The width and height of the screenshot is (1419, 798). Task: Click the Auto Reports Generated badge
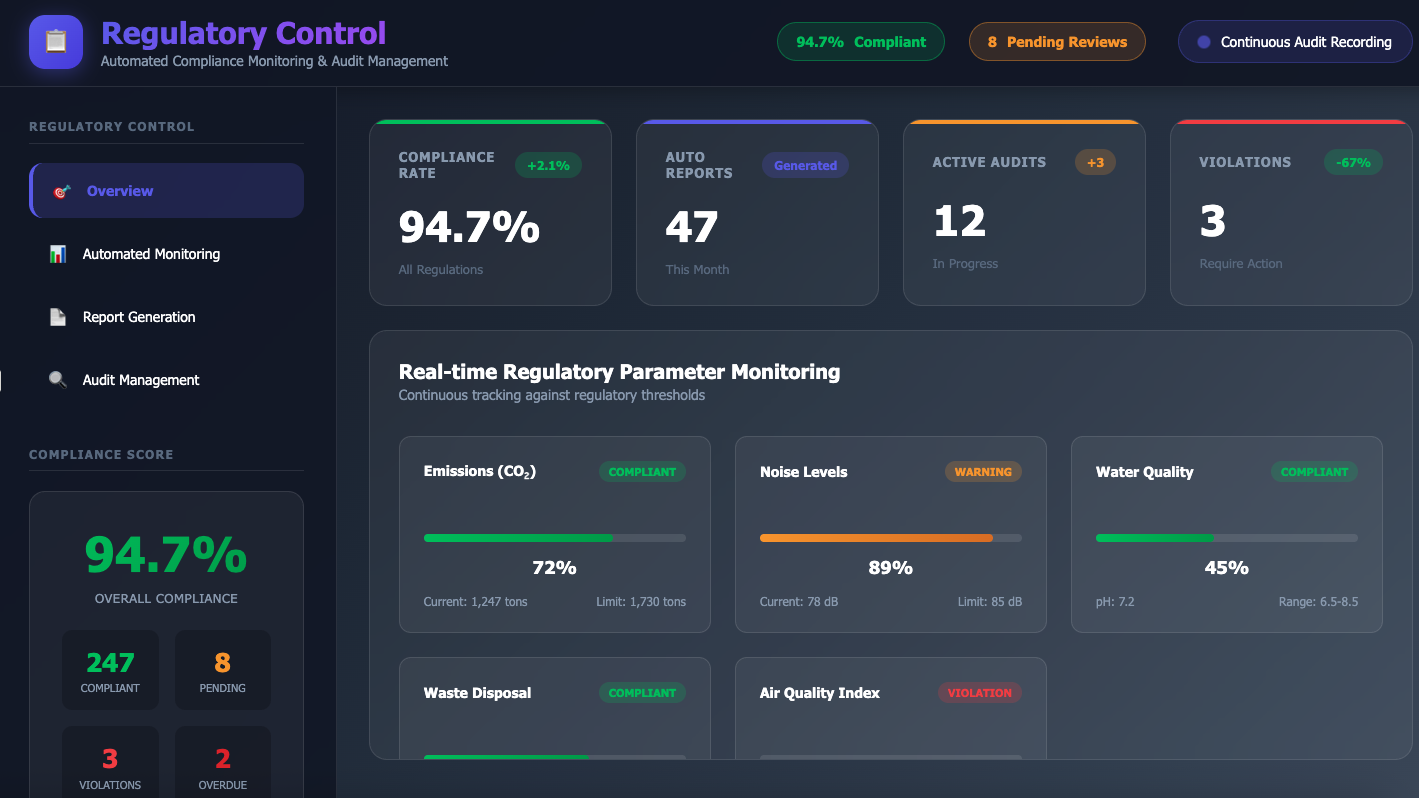click(805, 165)
